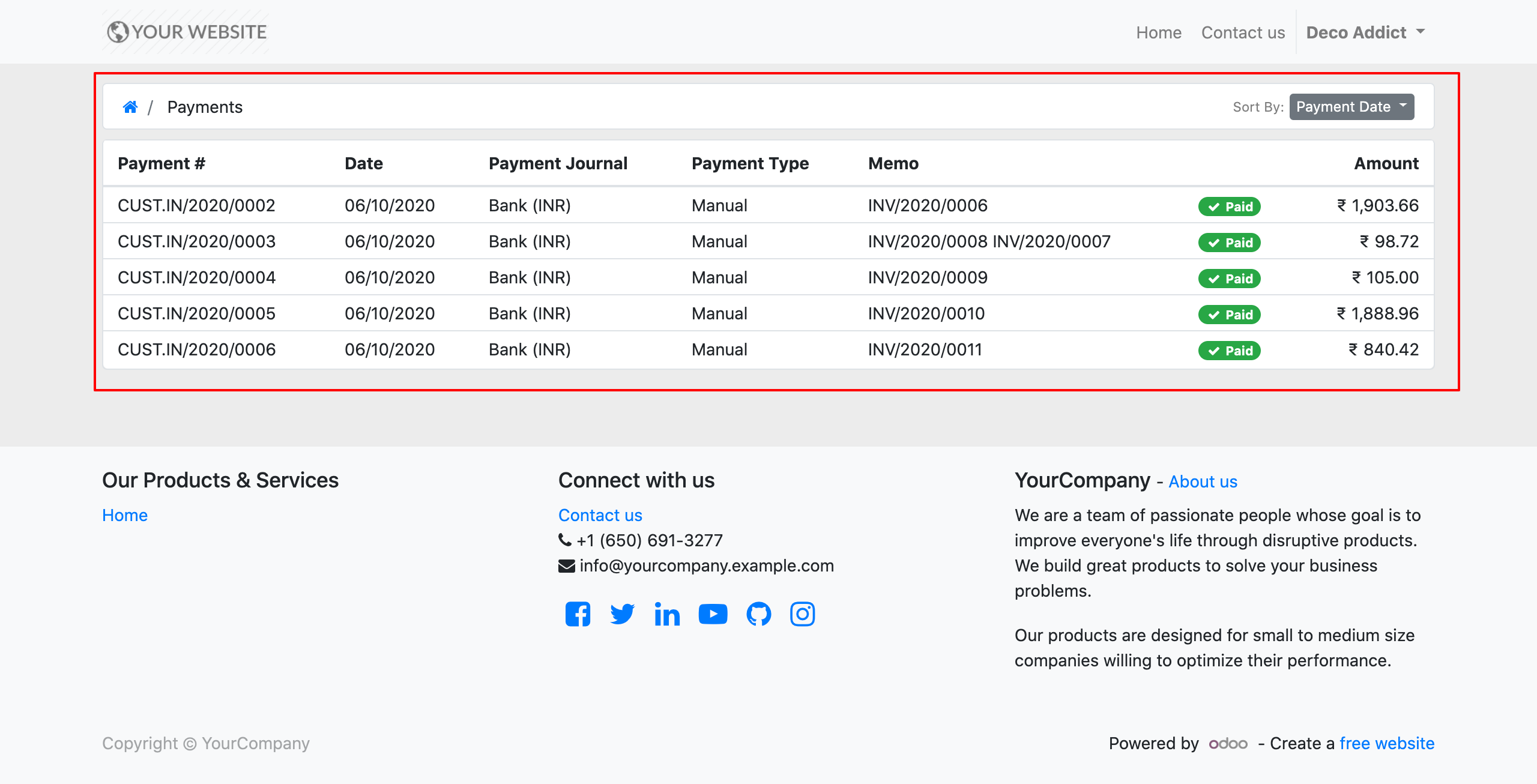Follow the footer Contact us link
1537x784 pixels.
[x=600, y=515]
